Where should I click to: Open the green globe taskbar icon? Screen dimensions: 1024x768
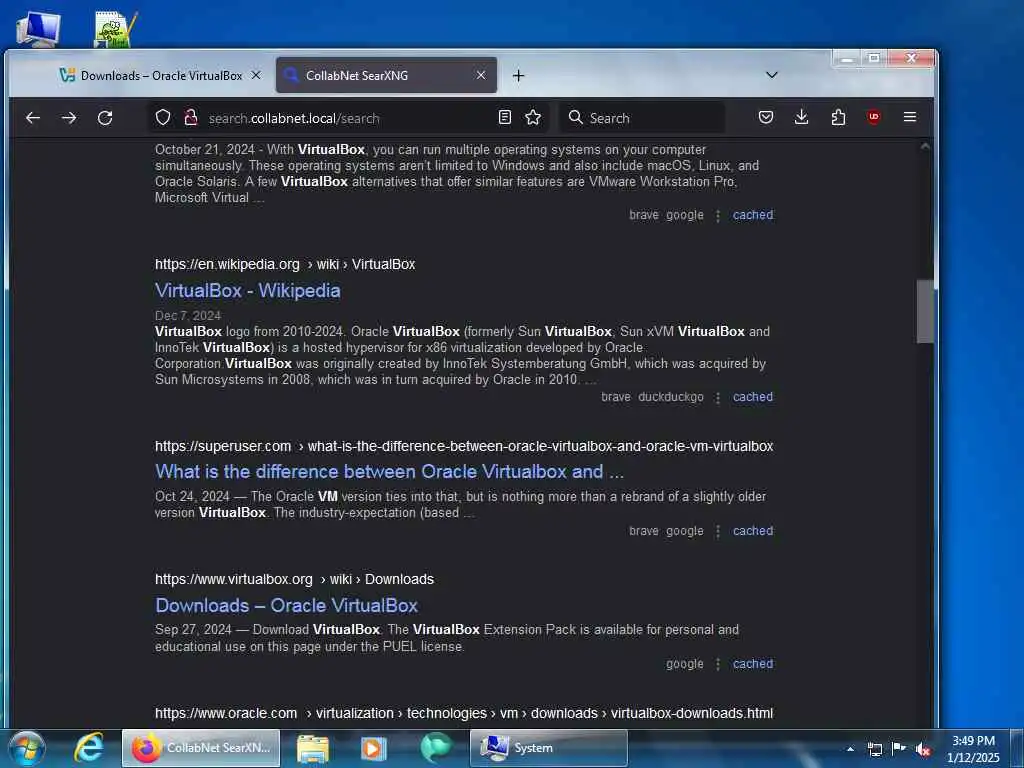(436, 748)
